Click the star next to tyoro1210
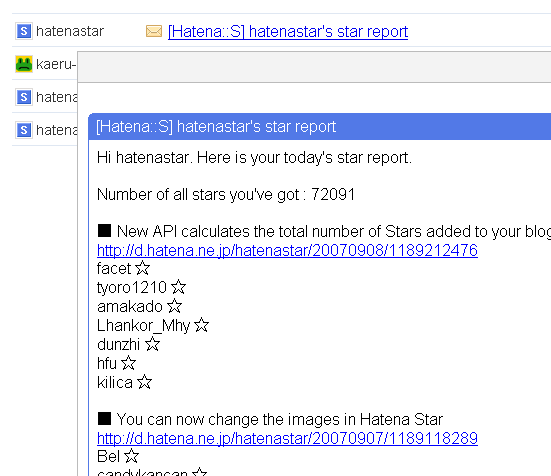 [179, 287]
